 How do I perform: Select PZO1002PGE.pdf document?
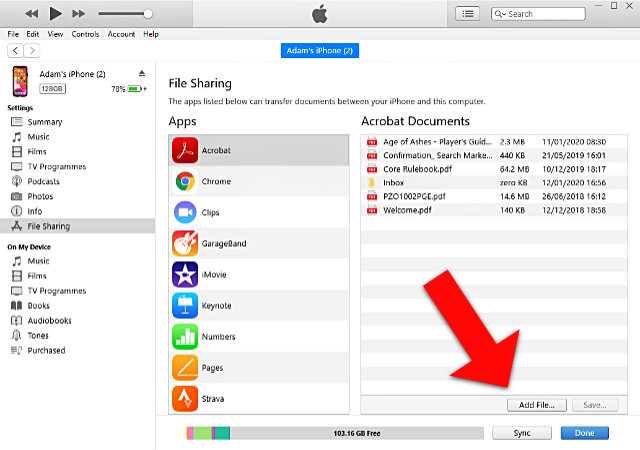point(494,196)
